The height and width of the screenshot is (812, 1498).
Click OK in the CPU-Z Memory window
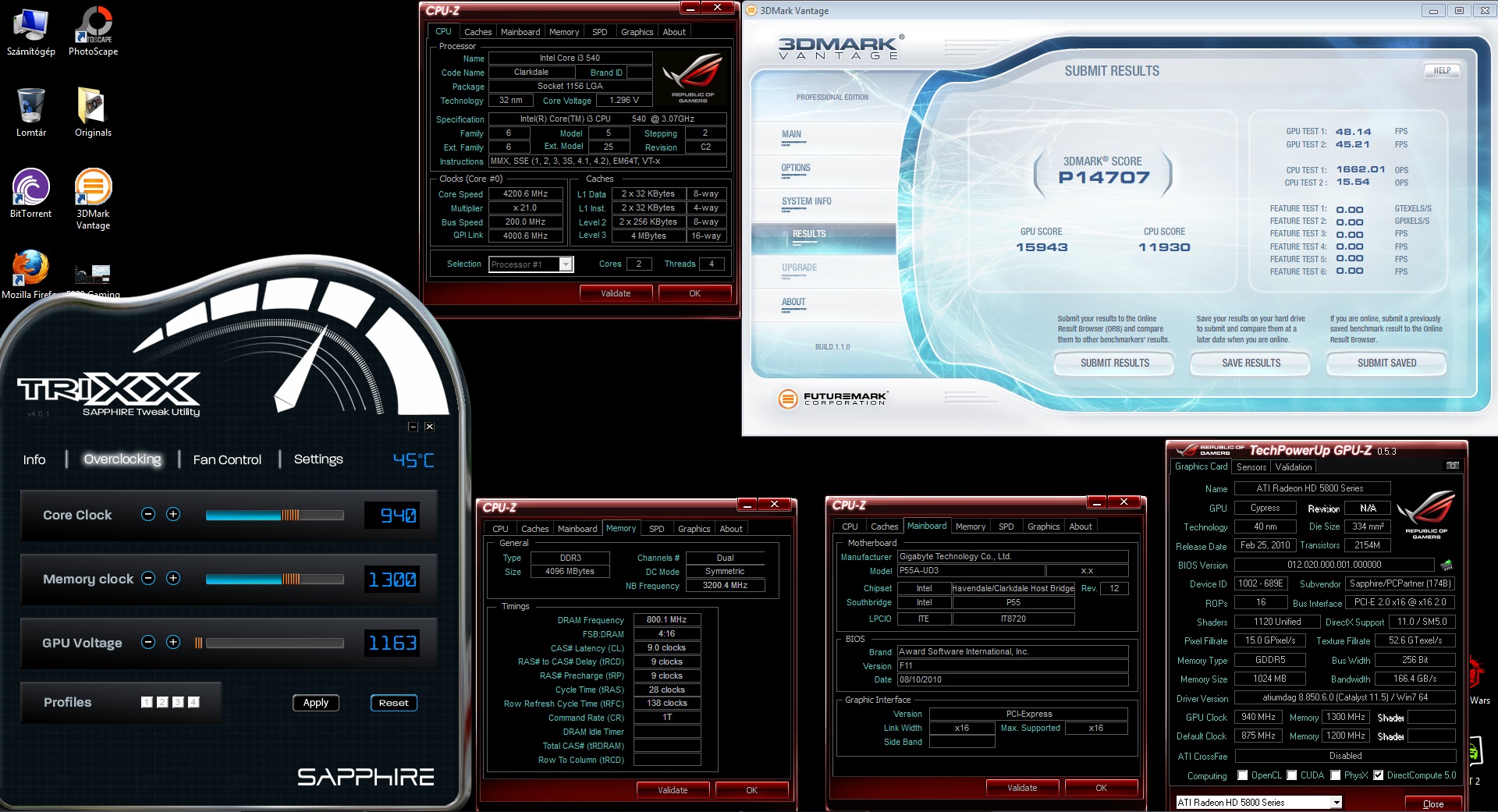751,790
